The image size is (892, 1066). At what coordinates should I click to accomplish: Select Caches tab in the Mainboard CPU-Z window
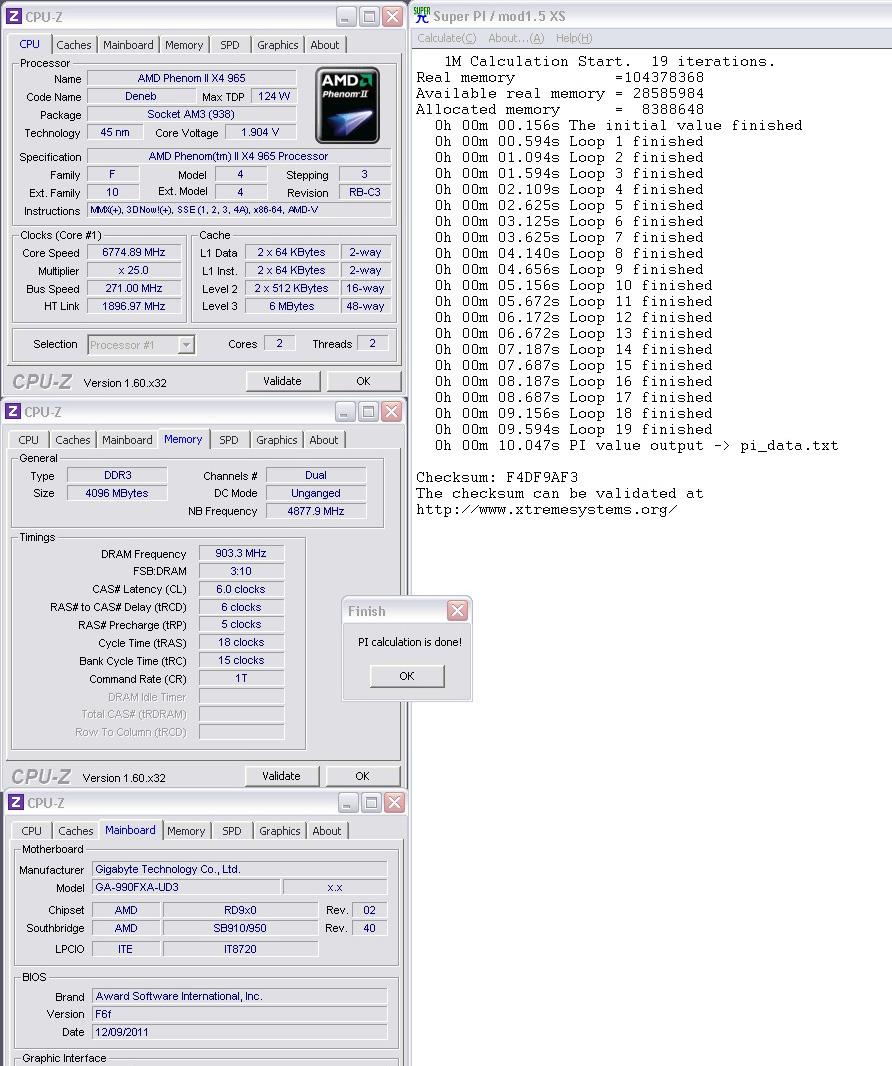tap(75, 831)
